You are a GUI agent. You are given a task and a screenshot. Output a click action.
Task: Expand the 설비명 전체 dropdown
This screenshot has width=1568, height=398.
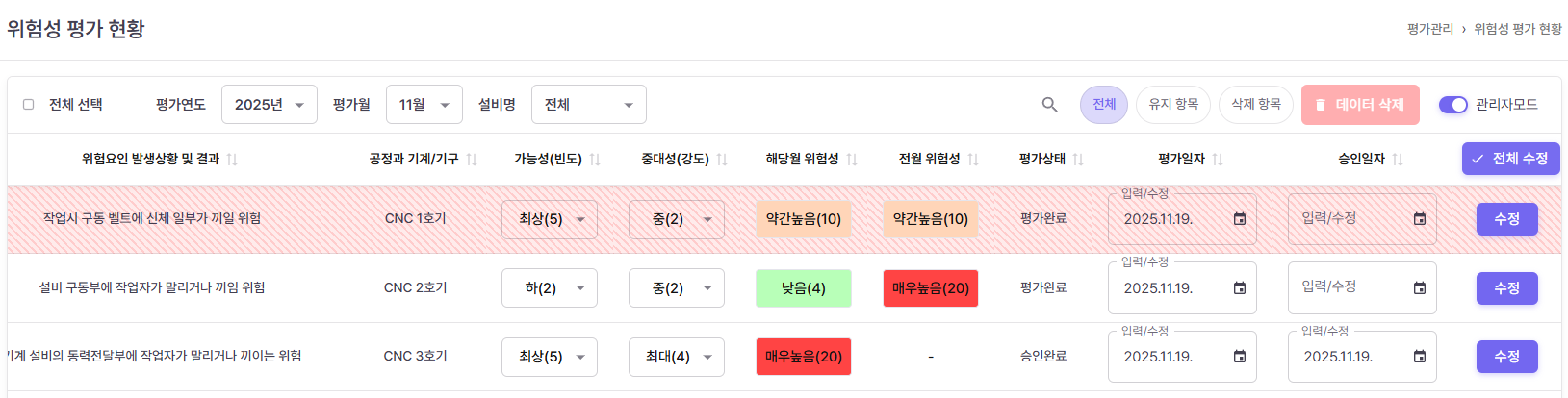click(588, 105)
